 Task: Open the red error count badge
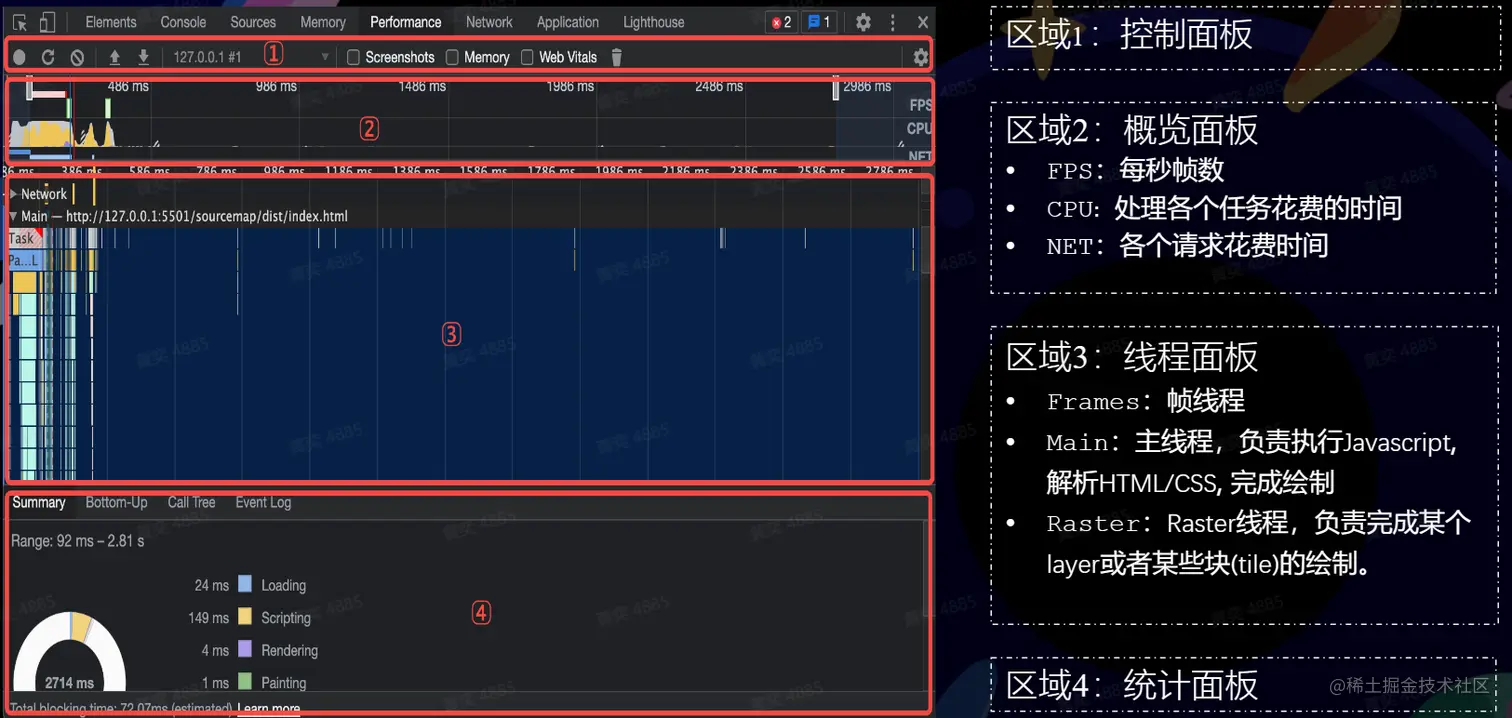(782, 22)
